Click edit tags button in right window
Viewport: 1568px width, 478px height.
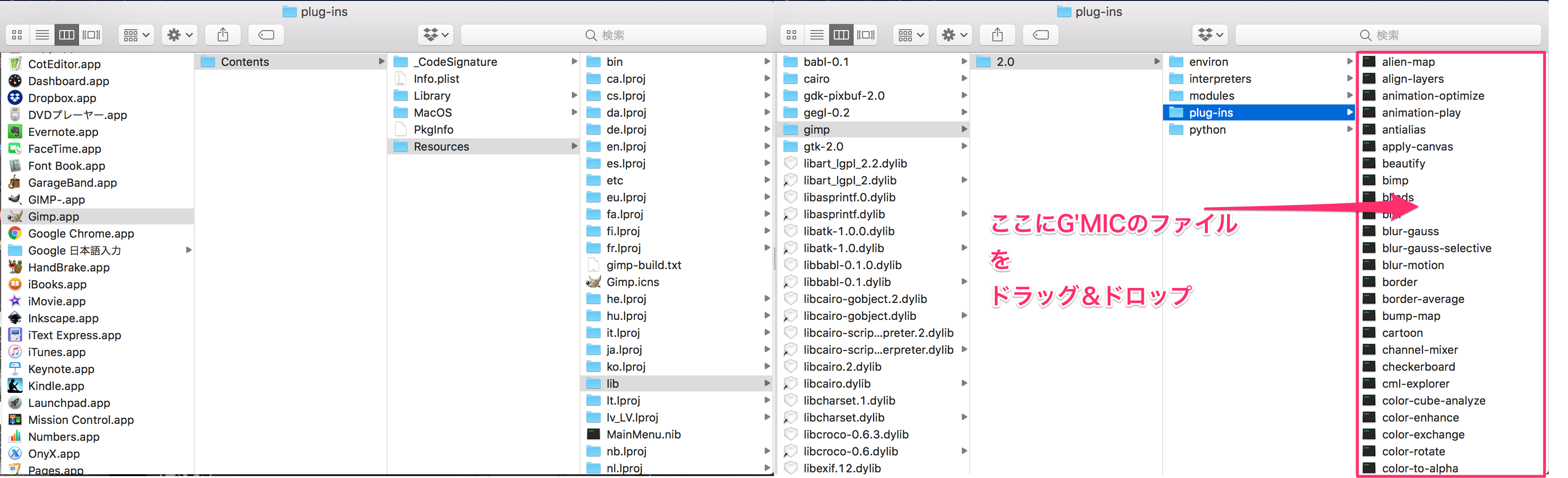(1040, 35)
